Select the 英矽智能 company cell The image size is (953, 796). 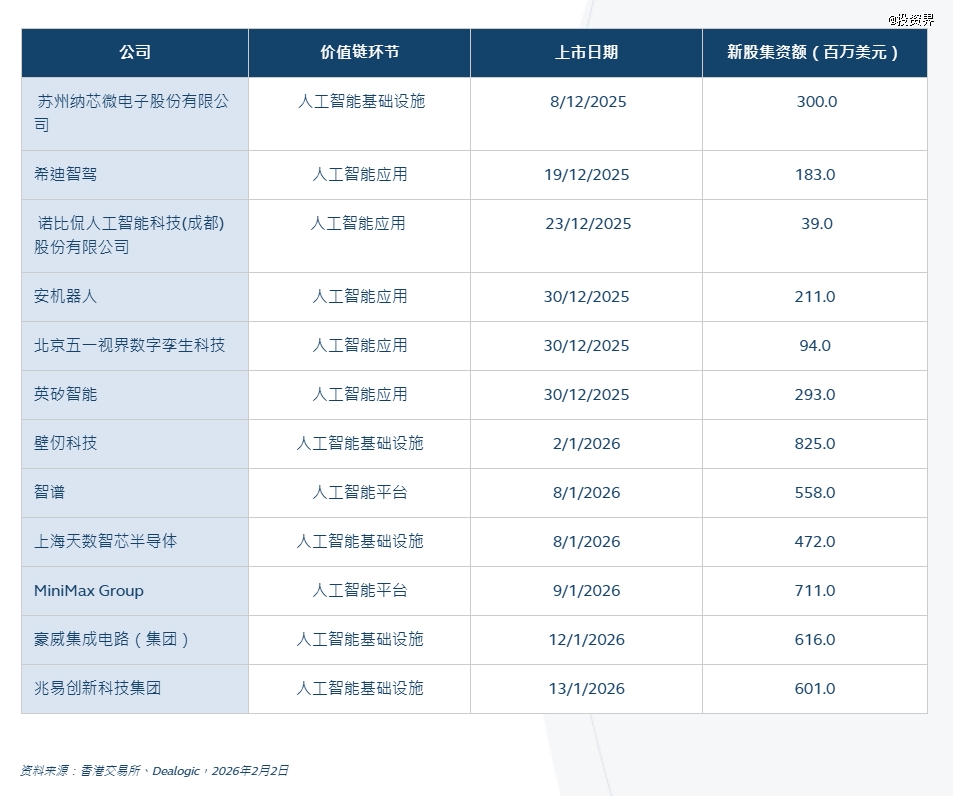pos(66,395)
